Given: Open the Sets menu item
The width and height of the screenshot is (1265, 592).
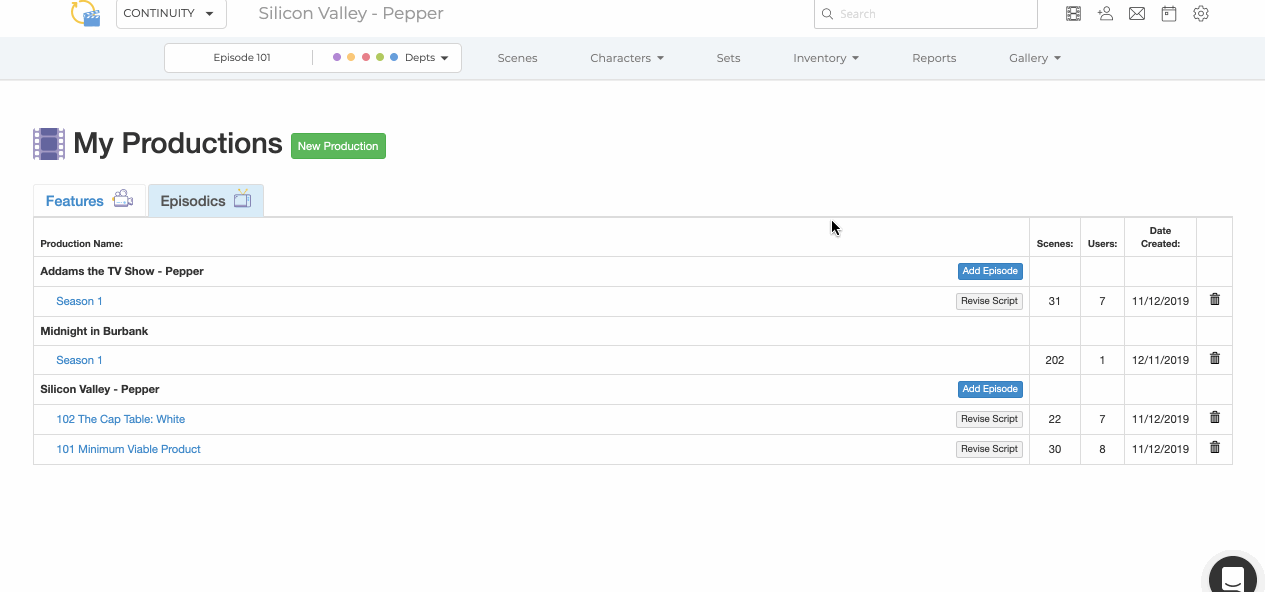Looking at the screenshot, I should 728,58.
